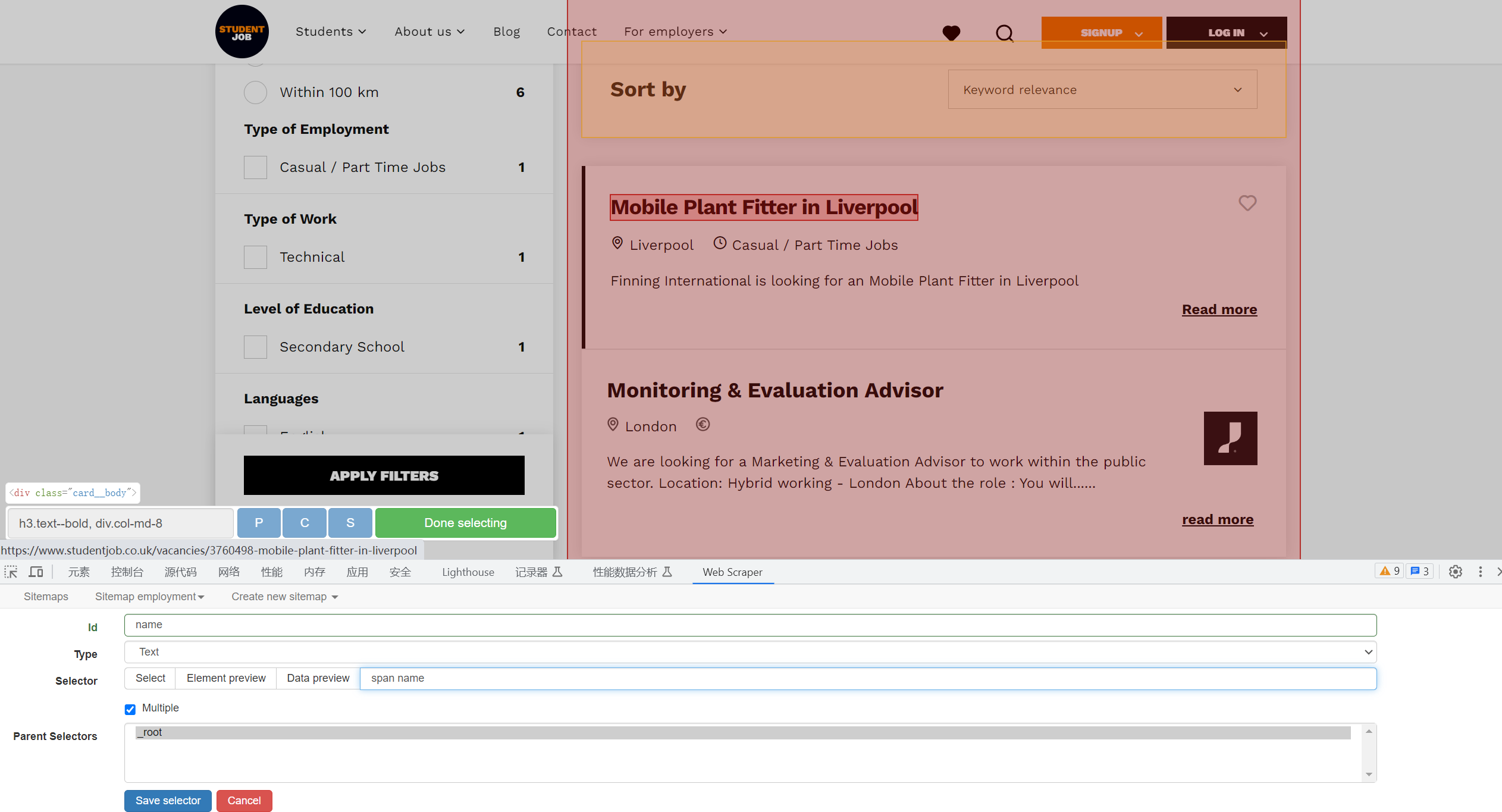Click the StudentJob logo icon
1502x812 pixels.
pos(242,32)
